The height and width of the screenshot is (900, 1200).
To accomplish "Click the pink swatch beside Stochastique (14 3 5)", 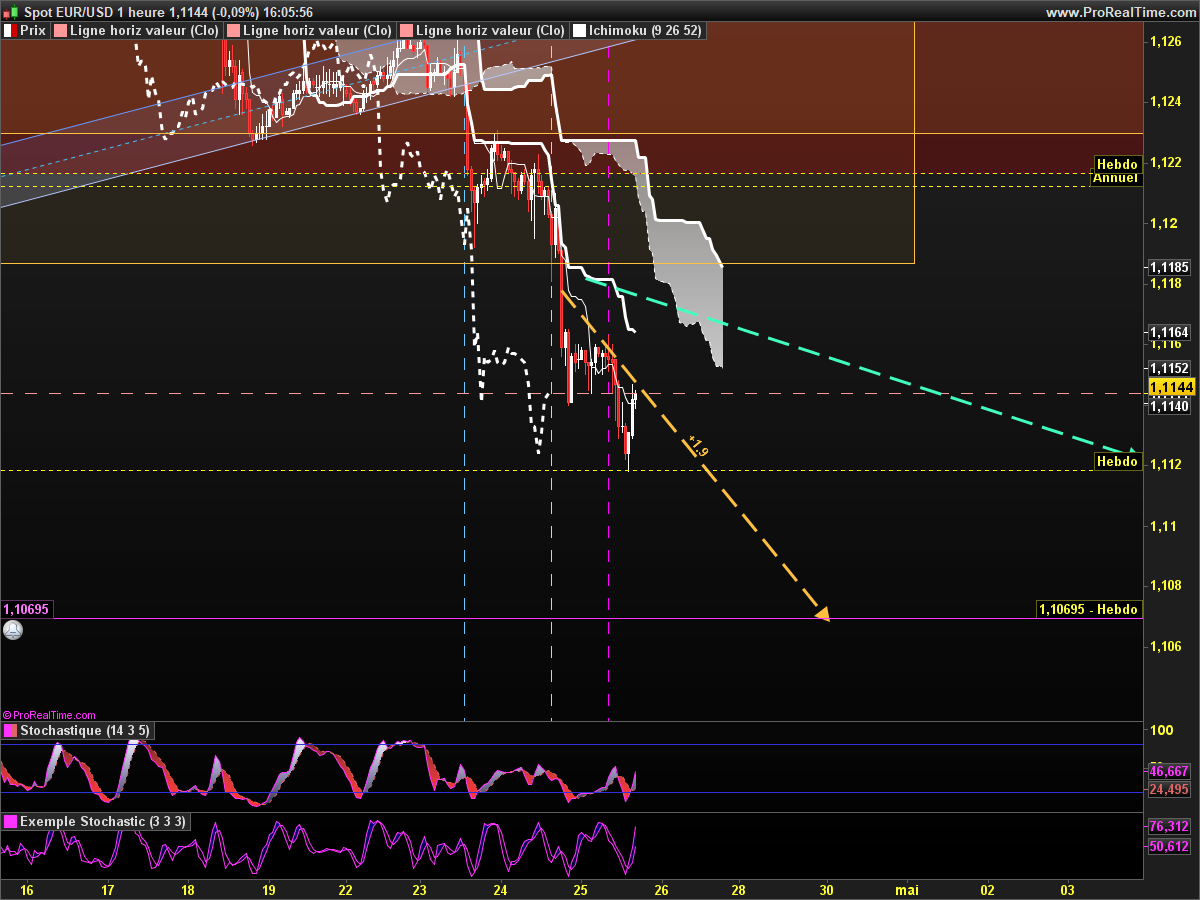I will (x=10, y=731).
